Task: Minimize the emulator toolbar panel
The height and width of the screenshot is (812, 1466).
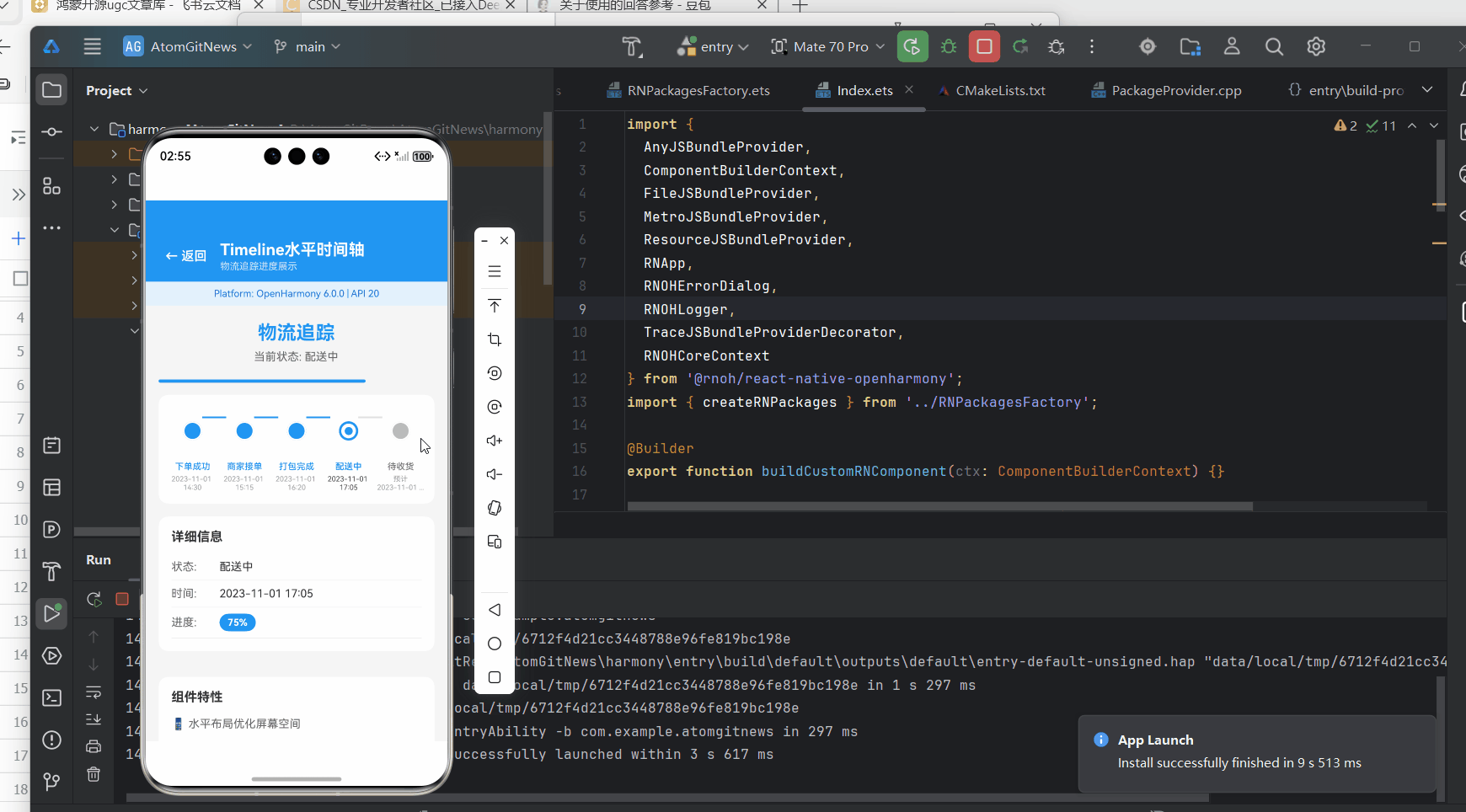Action: click(x=484, y=241)
